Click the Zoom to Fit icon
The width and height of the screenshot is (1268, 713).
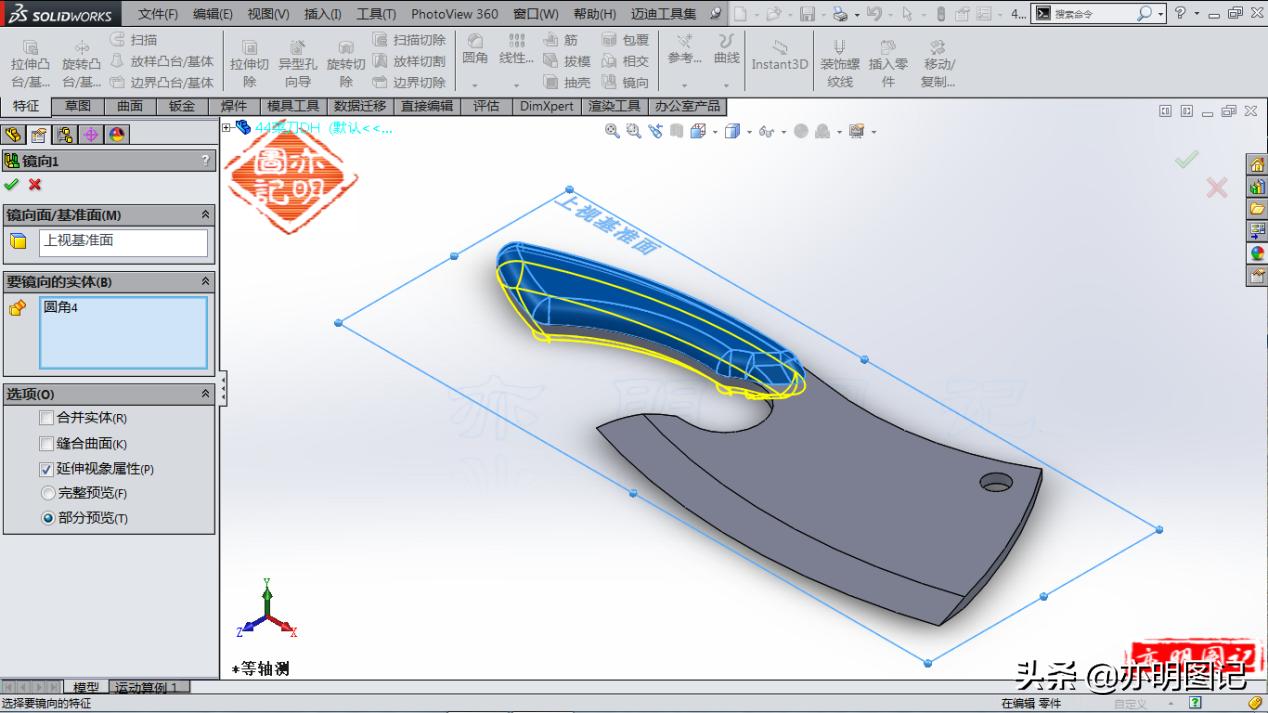point(611,131)
